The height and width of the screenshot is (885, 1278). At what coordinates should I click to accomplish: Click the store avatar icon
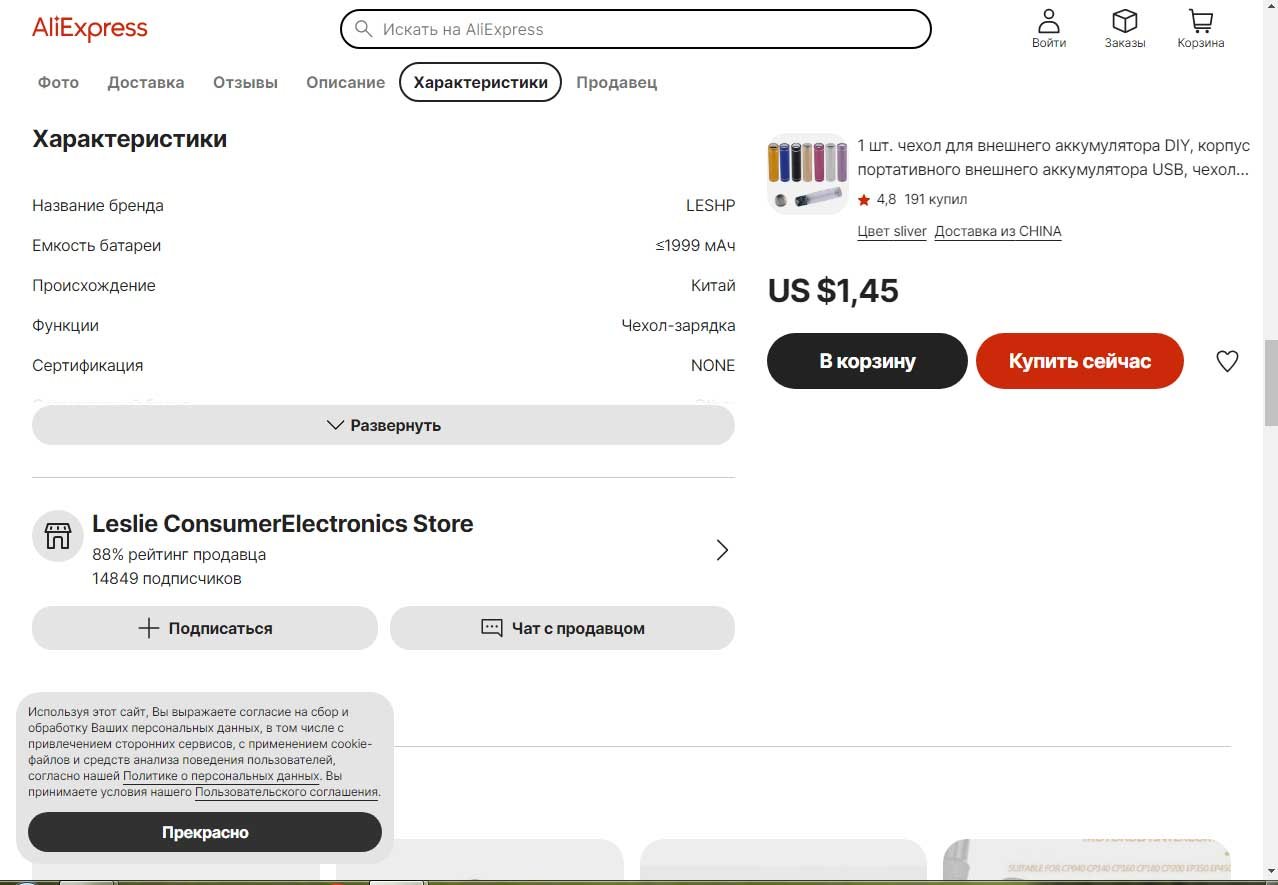pos(57,536)
